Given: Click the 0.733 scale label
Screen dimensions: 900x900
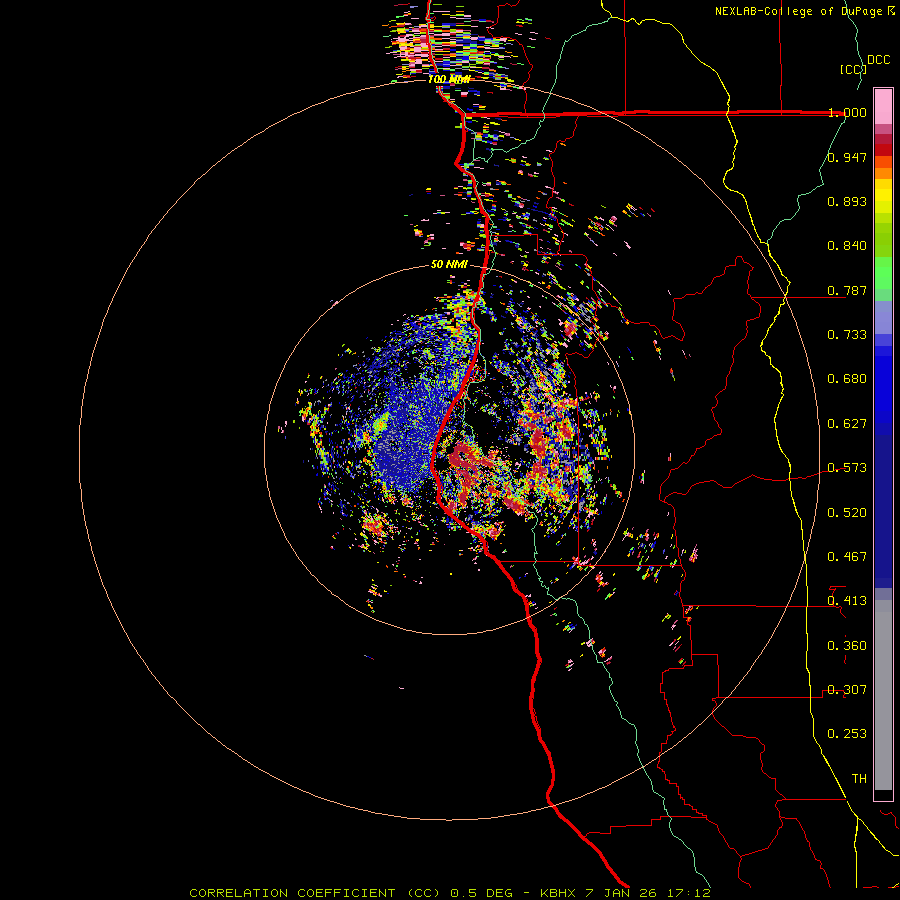Looking at the screenshot, I should [847, 335].
